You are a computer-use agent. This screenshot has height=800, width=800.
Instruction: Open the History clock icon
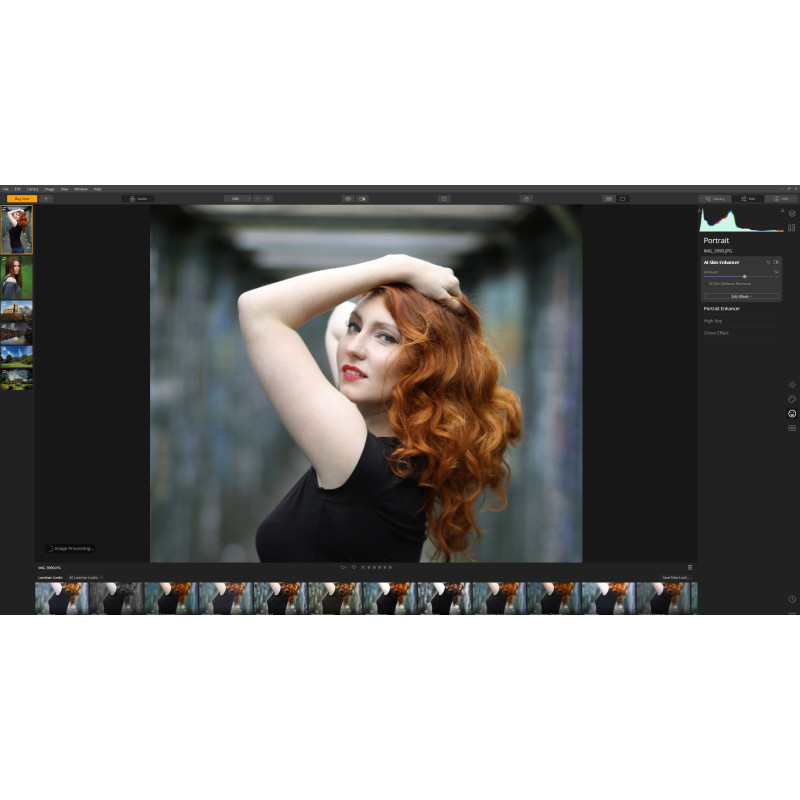pos(792,599)
